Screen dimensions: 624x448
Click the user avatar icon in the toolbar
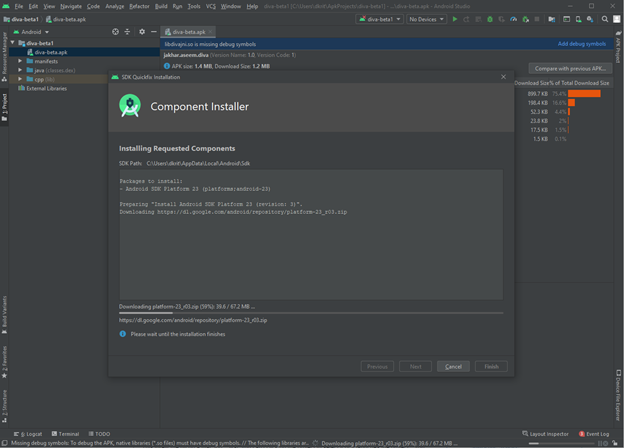tap(616, 19)
